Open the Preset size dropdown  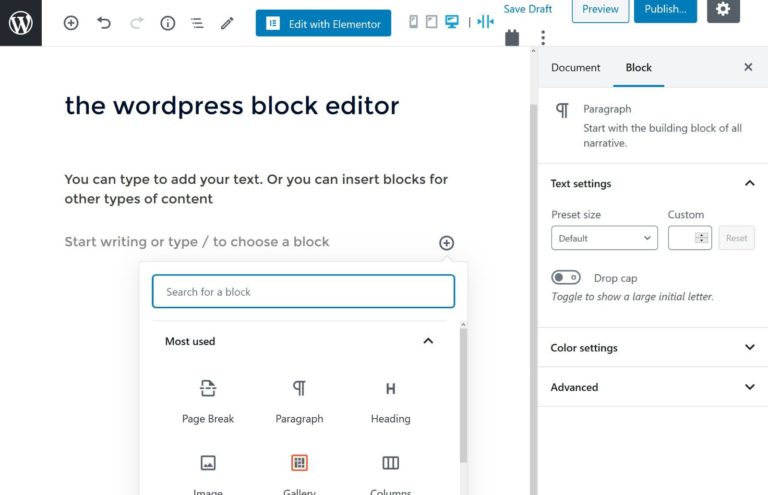pos(604,238)
